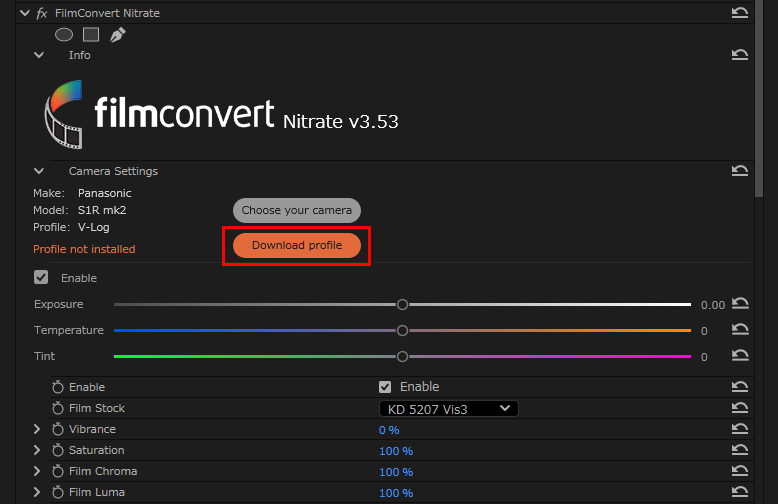Click the Download profile button
The image size is (778, 504).
coord(297,246)
